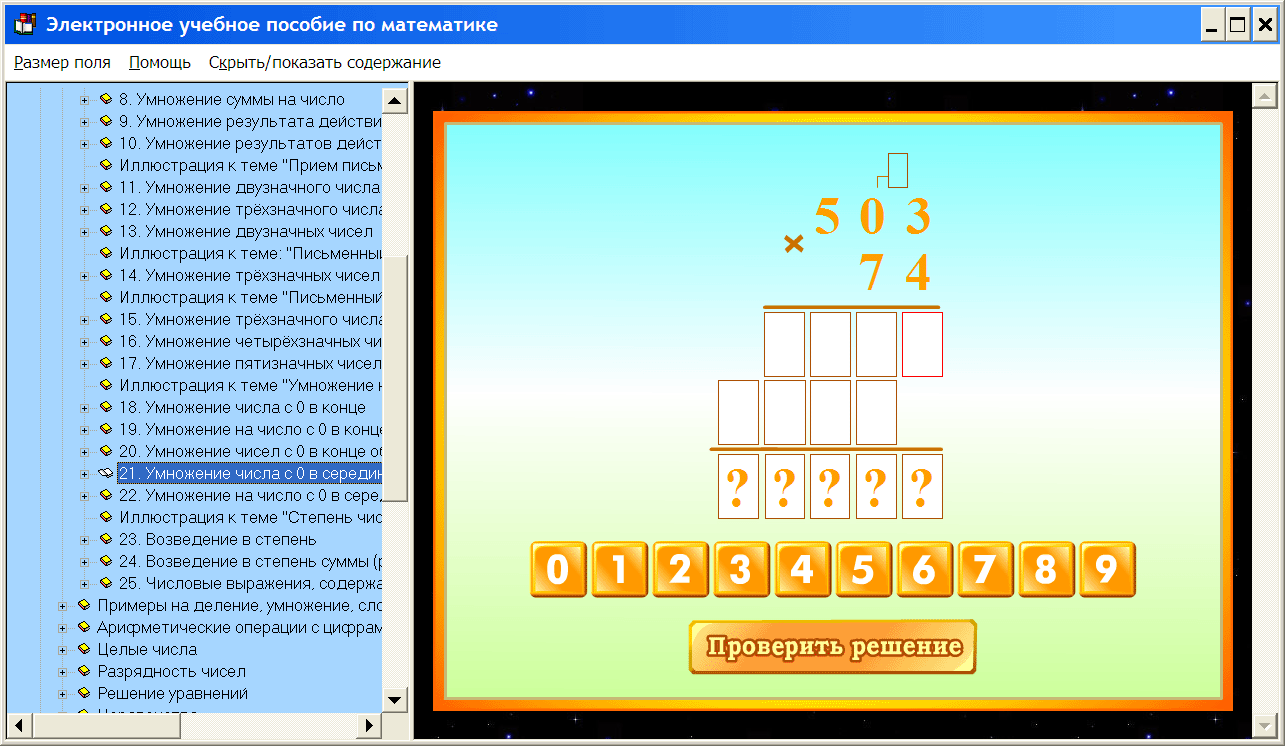The image size is (1285, 746).
Task: Select the rightmost question-mark cell in the result row
Action: [x=922, y=486]
